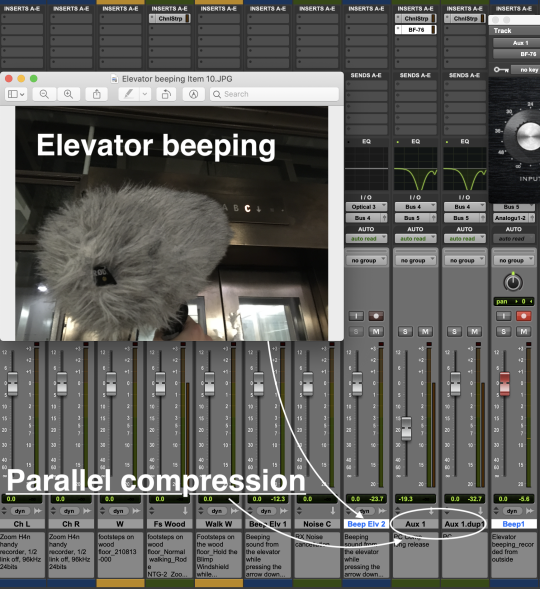Open Optical 3 input selector on Beep Elv 2
This screenshot has height=589, width=540.
[x=366, y=207]
